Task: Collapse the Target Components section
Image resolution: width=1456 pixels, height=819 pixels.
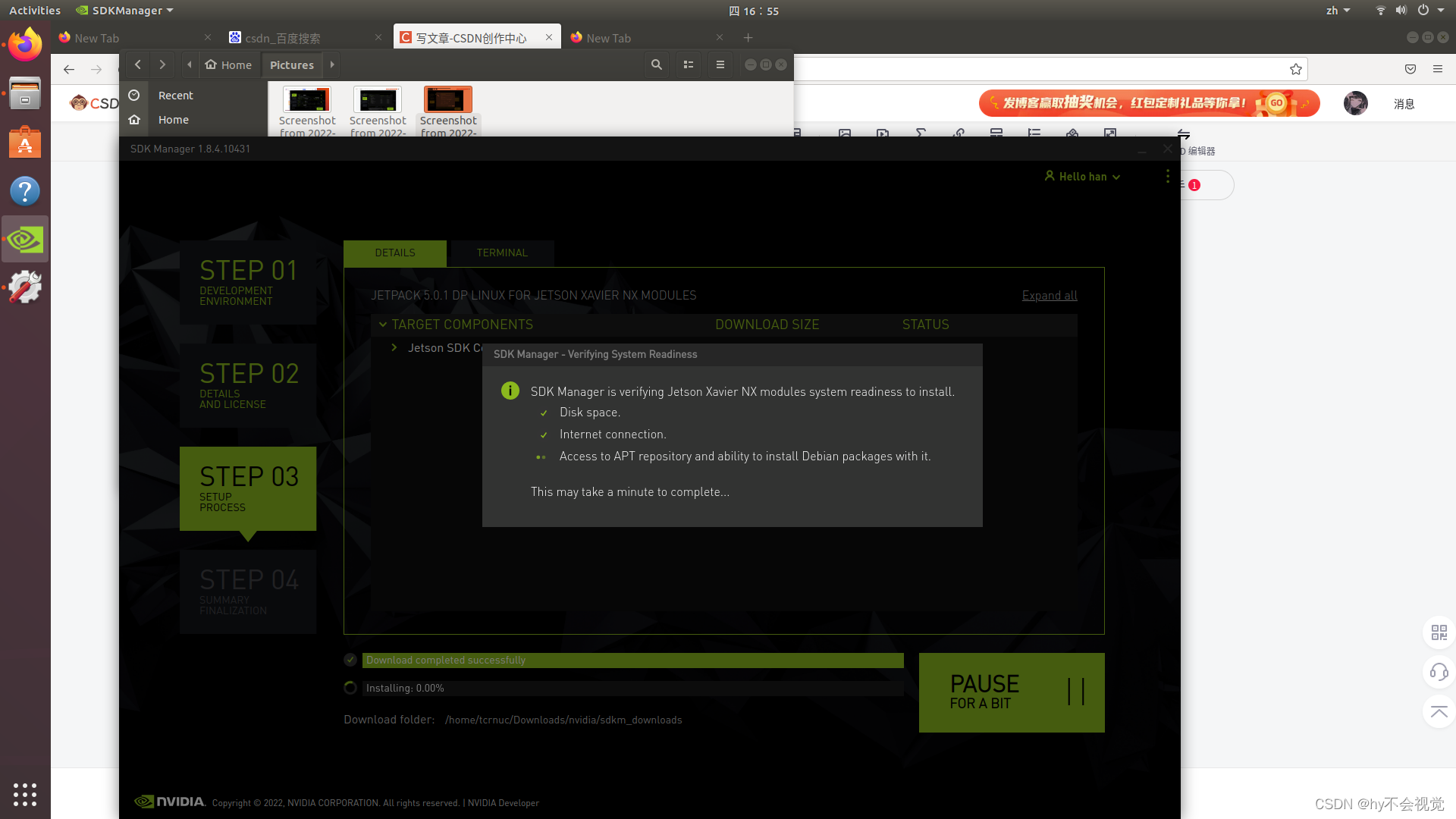Action: pyautogui.click(x=383, y=325)
